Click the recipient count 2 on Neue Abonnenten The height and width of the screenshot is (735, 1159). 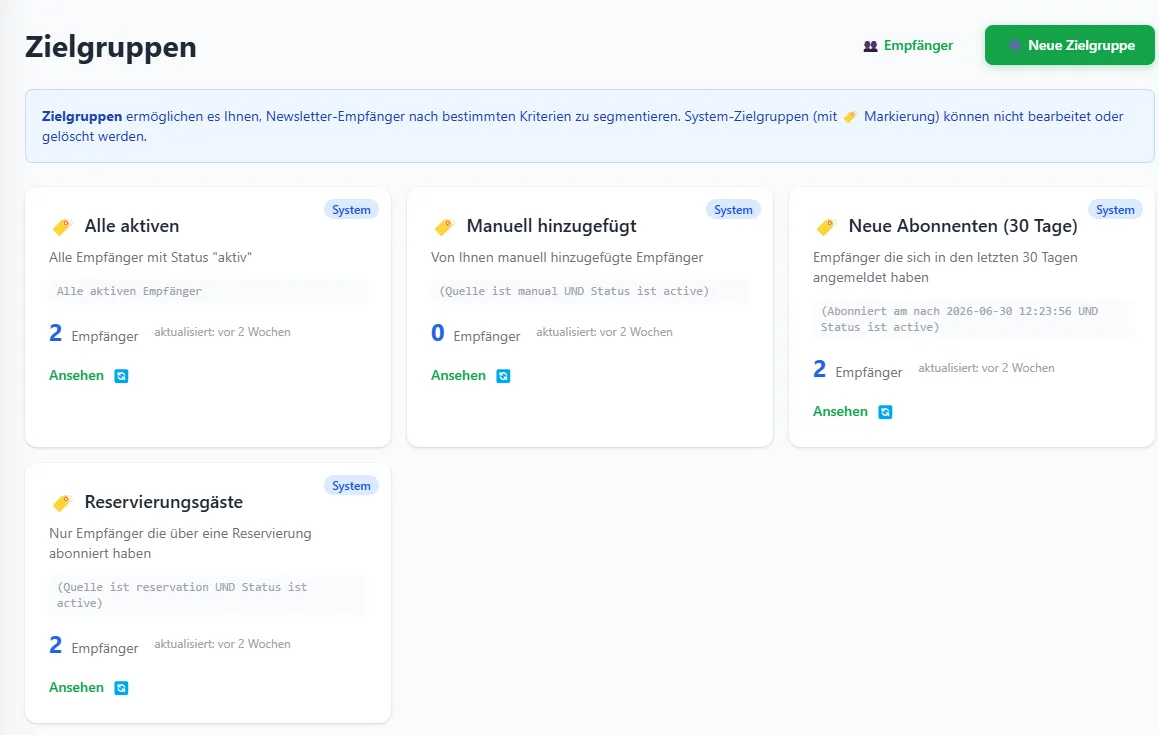(x=820, y=369)
